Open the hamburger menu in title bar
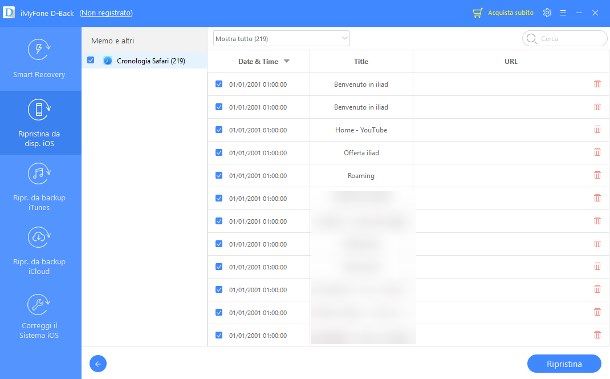The height and width of the screenshot is (379, 610). 563,13
